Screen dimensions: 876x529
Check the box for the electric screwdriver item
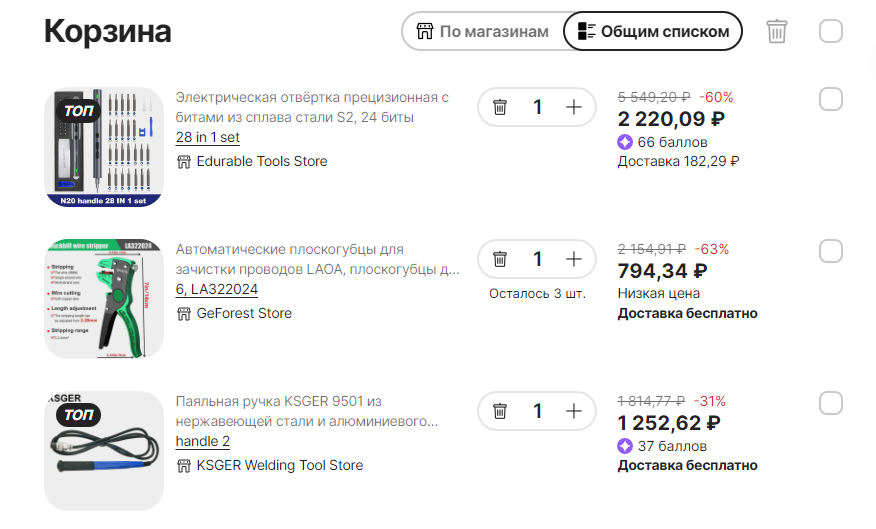pyautogui.click(x=831, y=99)
